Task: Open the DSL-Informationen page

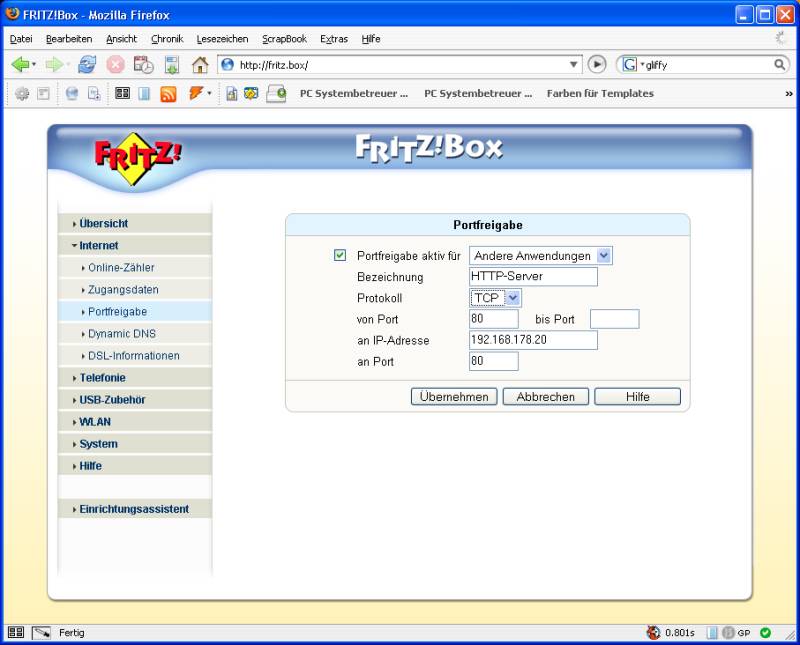Action: click(x=134, y=356)
